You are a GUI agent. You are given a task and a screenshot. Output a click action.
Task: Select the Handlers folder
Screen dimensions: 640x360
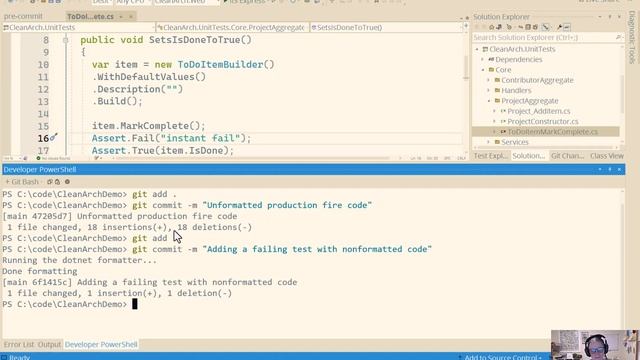[x=516, y=91]
